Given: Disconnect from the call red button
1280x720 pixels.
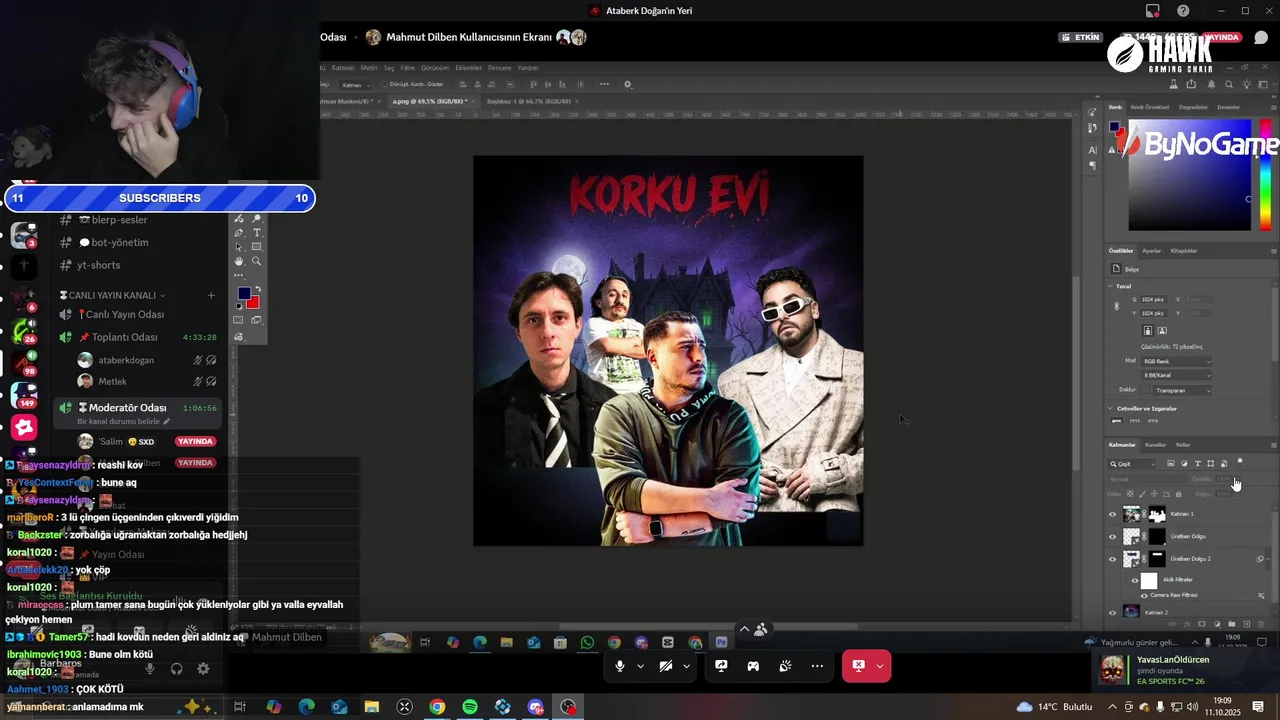Looking at the screenshot, I should coord(858,666).
